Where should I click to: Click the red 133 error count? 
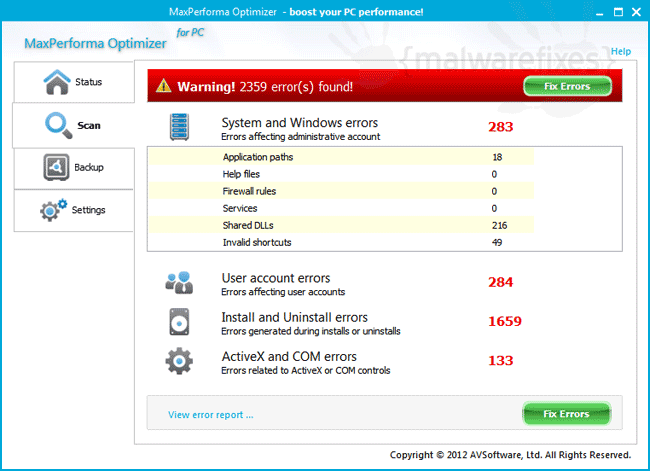tap(501, 361)
